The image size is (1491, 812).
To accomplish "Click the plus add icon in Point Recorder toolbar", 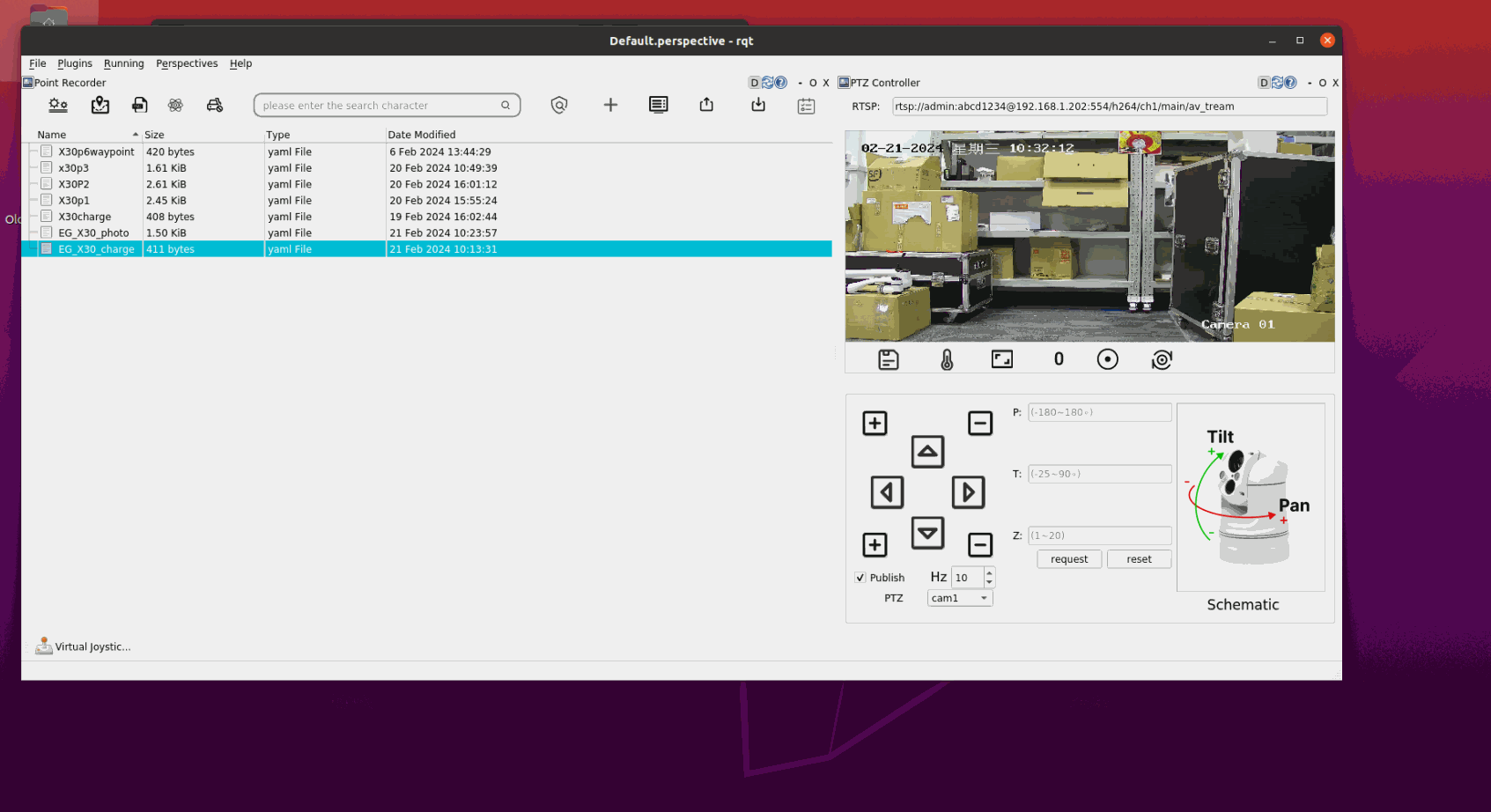I will pyautogui.click(x=610, y=106).
